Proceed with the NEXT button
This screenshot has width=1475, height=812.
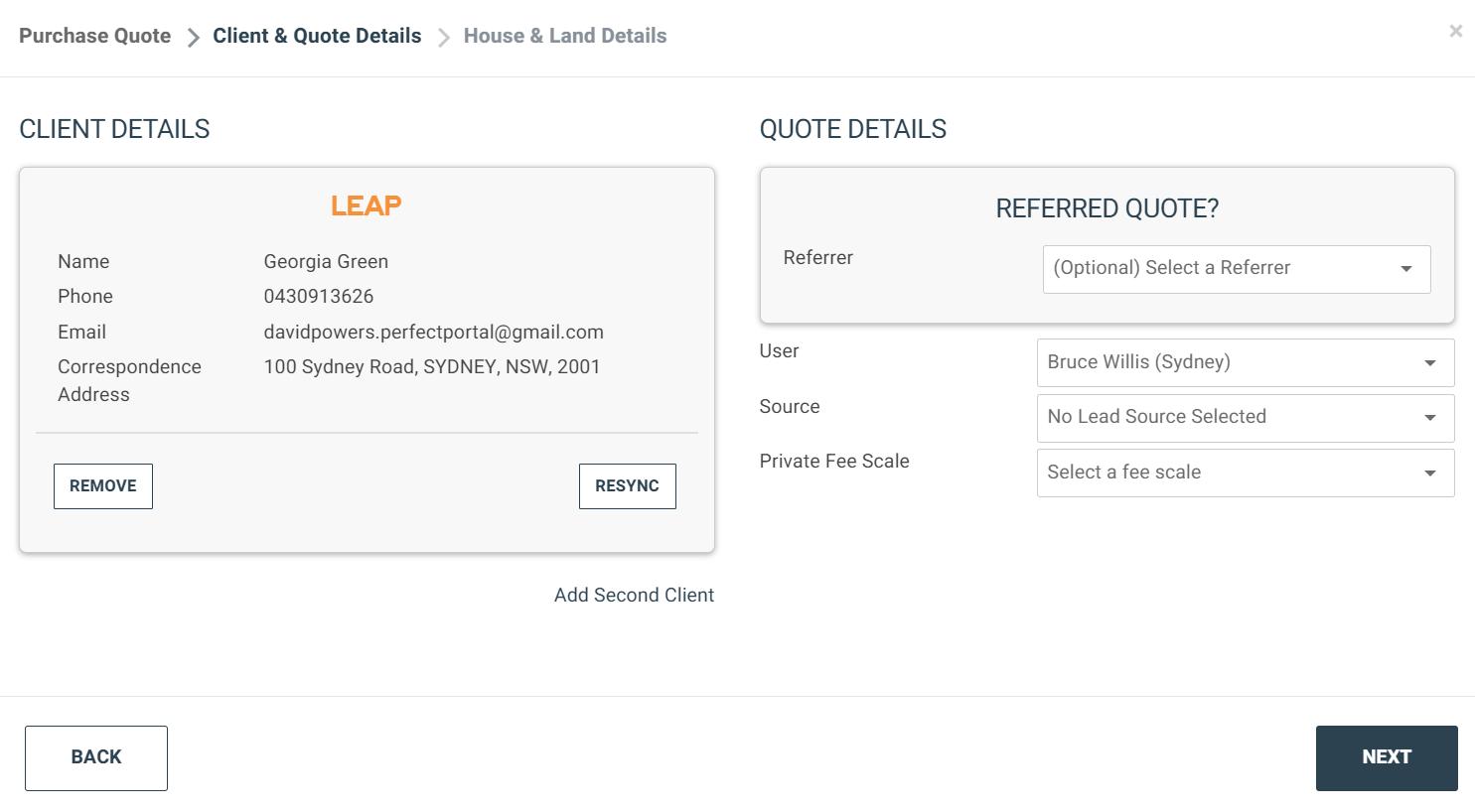tap(1387, 757)
